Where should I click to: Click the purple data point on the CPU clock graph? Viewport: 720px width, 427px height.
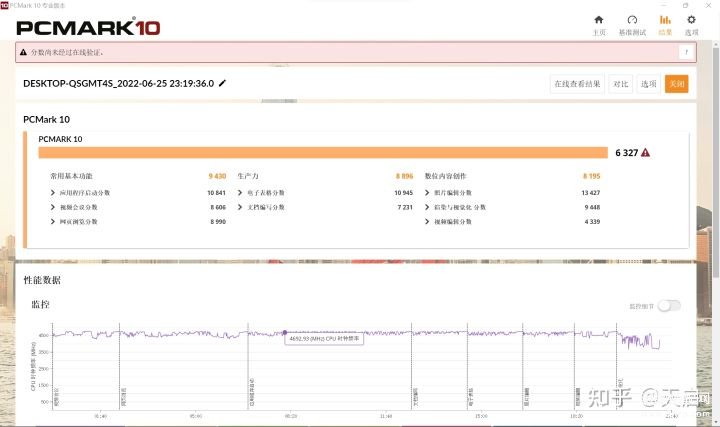285,332
